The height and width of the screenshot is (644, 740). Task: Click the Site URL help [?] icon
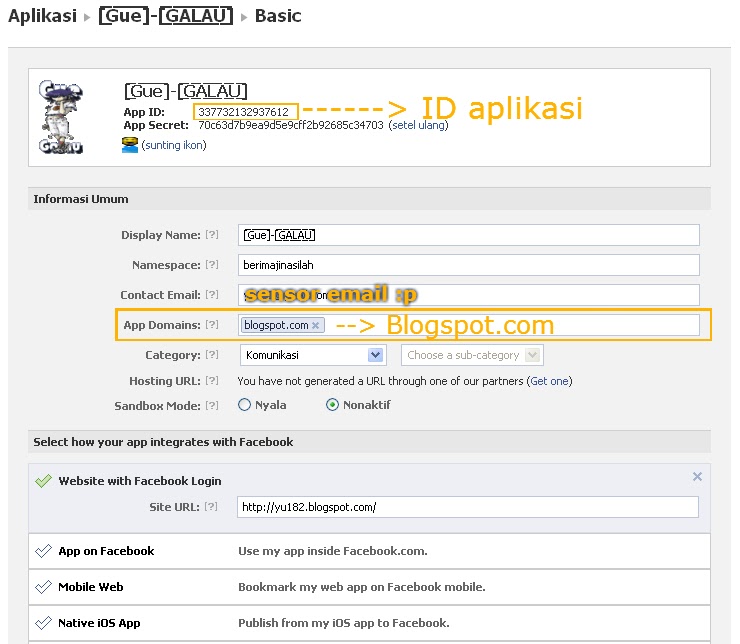(211, 507)
